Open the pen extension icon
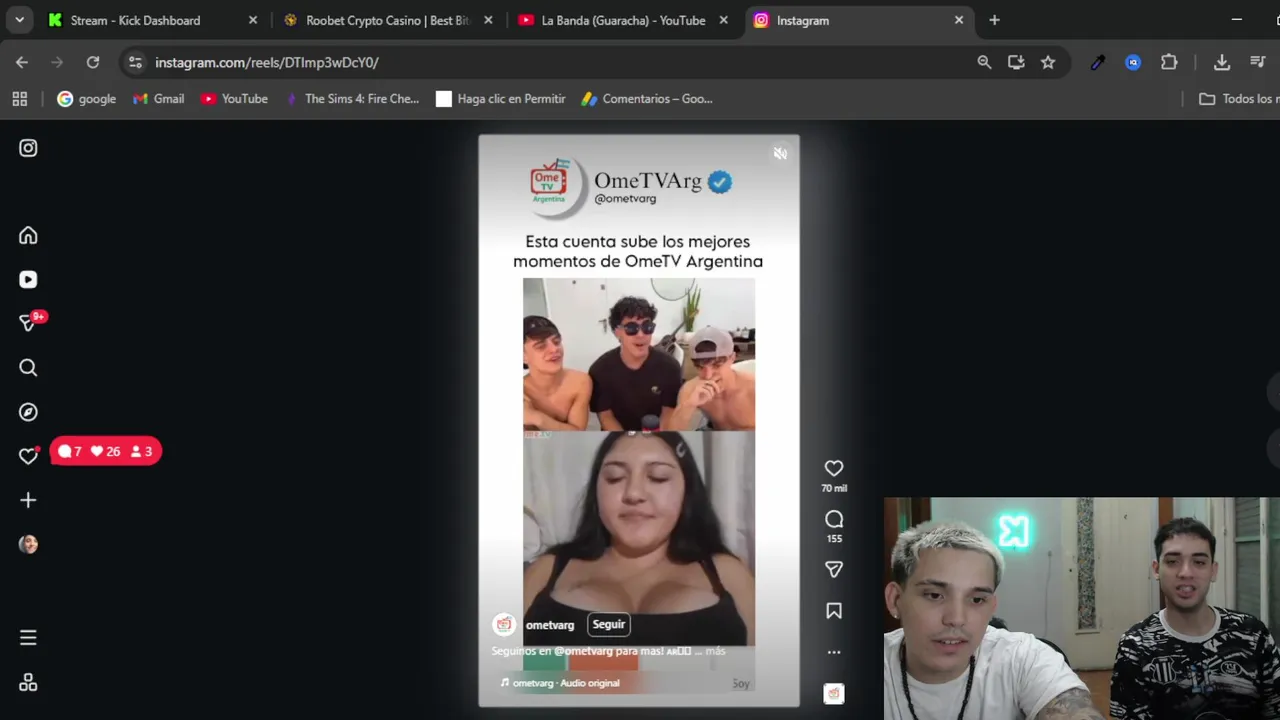The height and width of the screenshot is (720, 1280). pos(1098,62)
